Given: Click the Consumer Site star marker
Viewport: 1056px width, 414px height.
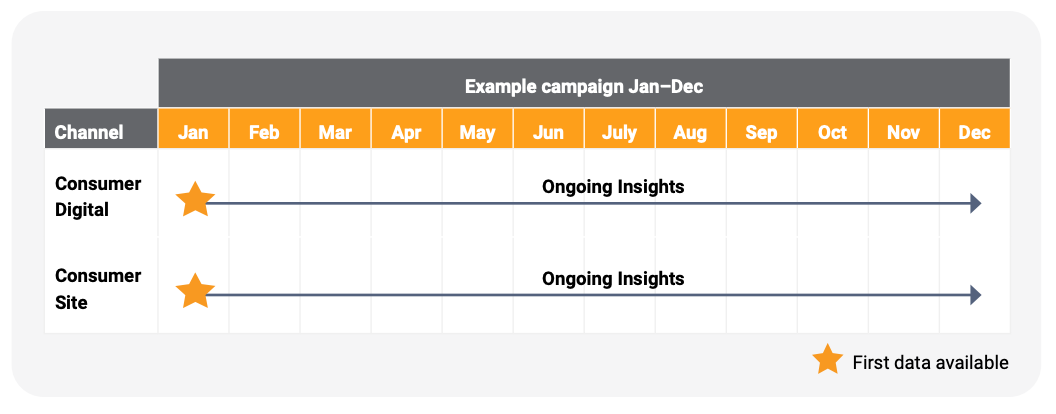Looking at the screenshot, I should tap(195, 292).
